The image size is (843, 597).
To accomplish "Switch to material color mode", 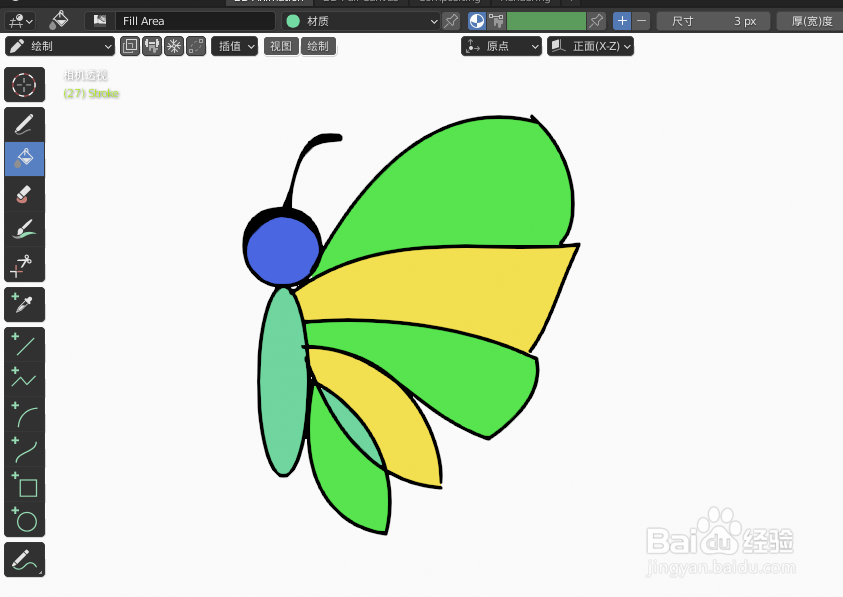I will 476,21.
